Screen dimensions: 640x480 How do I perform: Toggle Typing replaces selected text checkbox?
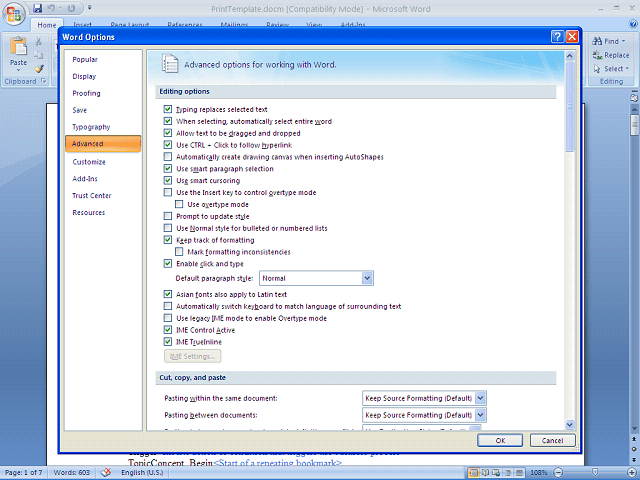tap(168, 109)
